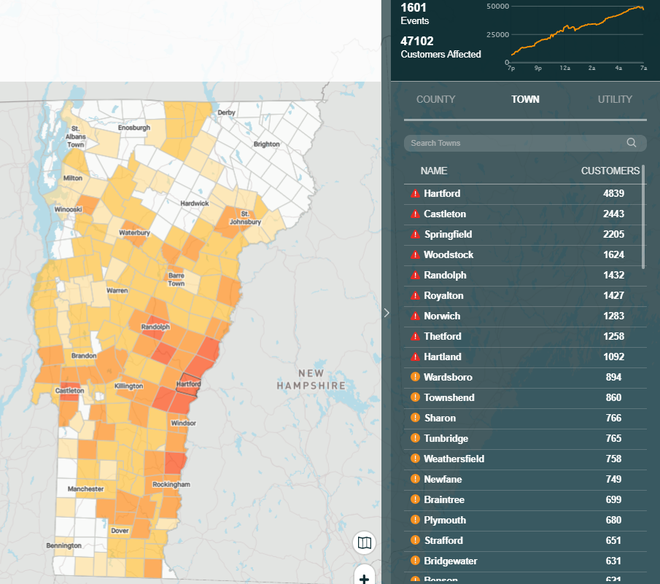Click the search magnifier icon
The height and width of the screenshot is (584, 660).
pos(631,143)
